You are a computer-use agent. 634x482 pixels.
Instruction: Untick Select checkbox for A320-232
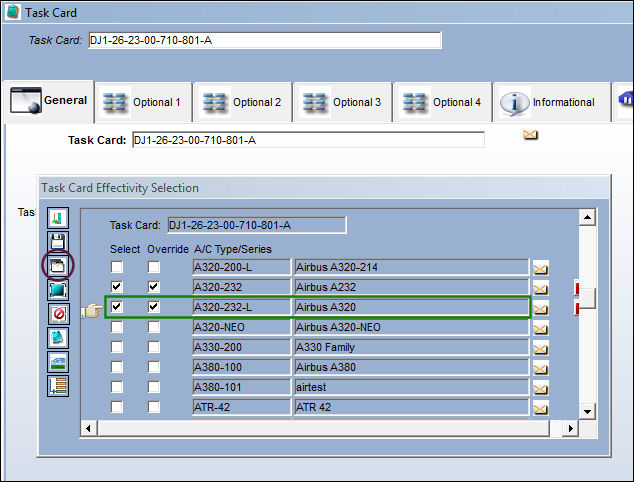tap(117, 287)
